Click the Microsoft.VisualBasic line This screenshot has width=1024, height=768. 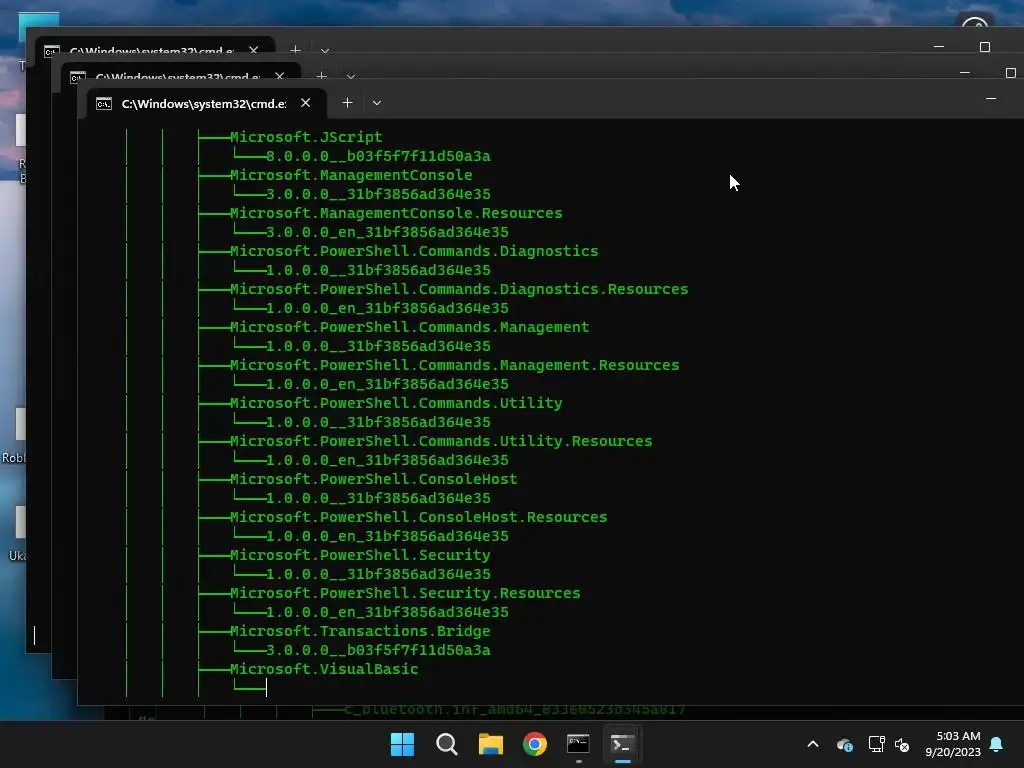pyautogui.click(x=324, y=669)
